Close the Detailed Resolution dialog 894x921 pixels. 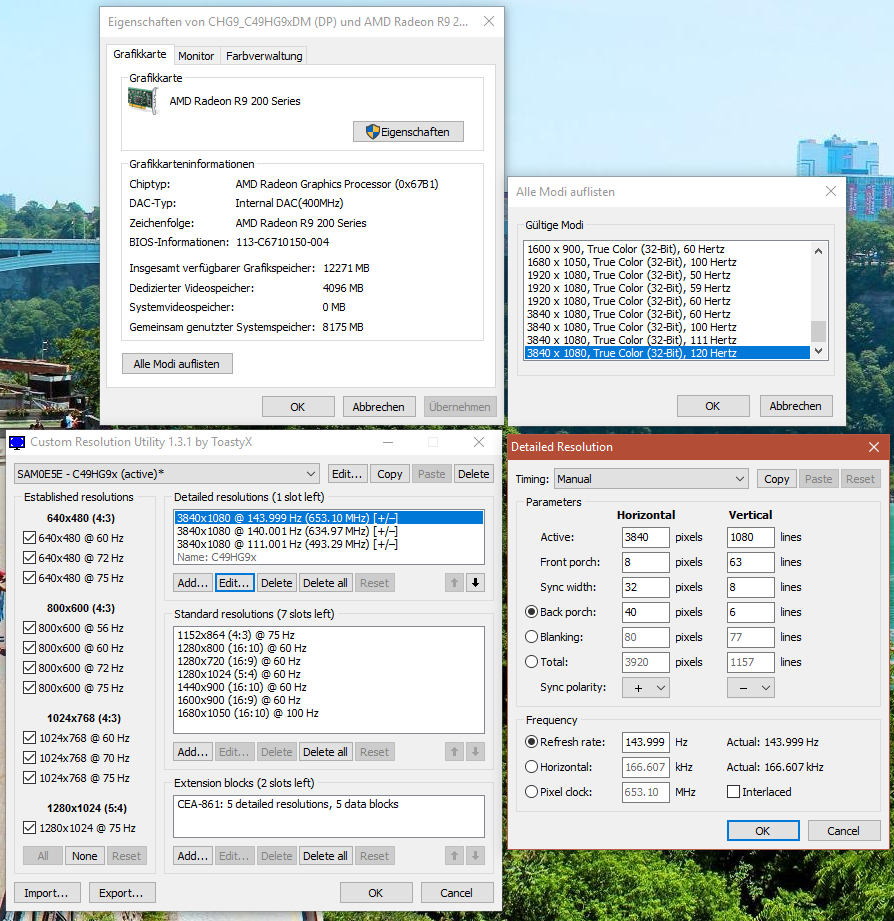[x=874, y=447]
